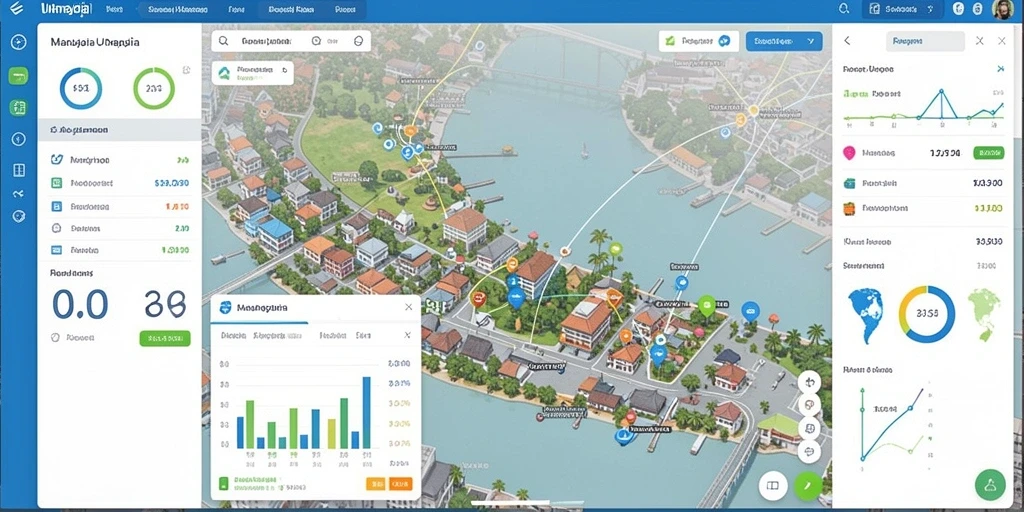Click the rightmost orange button in chart popup
The width and height of the screenshot is (1024, 512).
400,484
